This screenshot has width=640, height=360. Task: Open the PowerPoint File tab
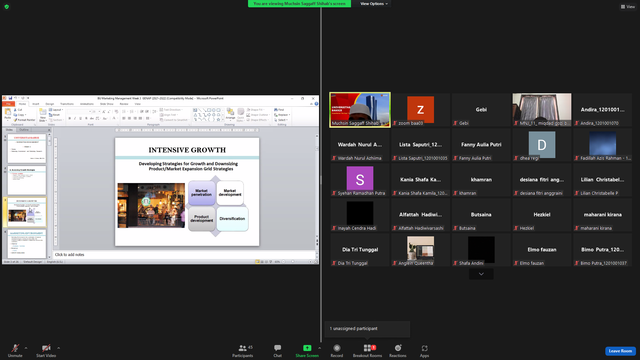click(x=8, y=104)
